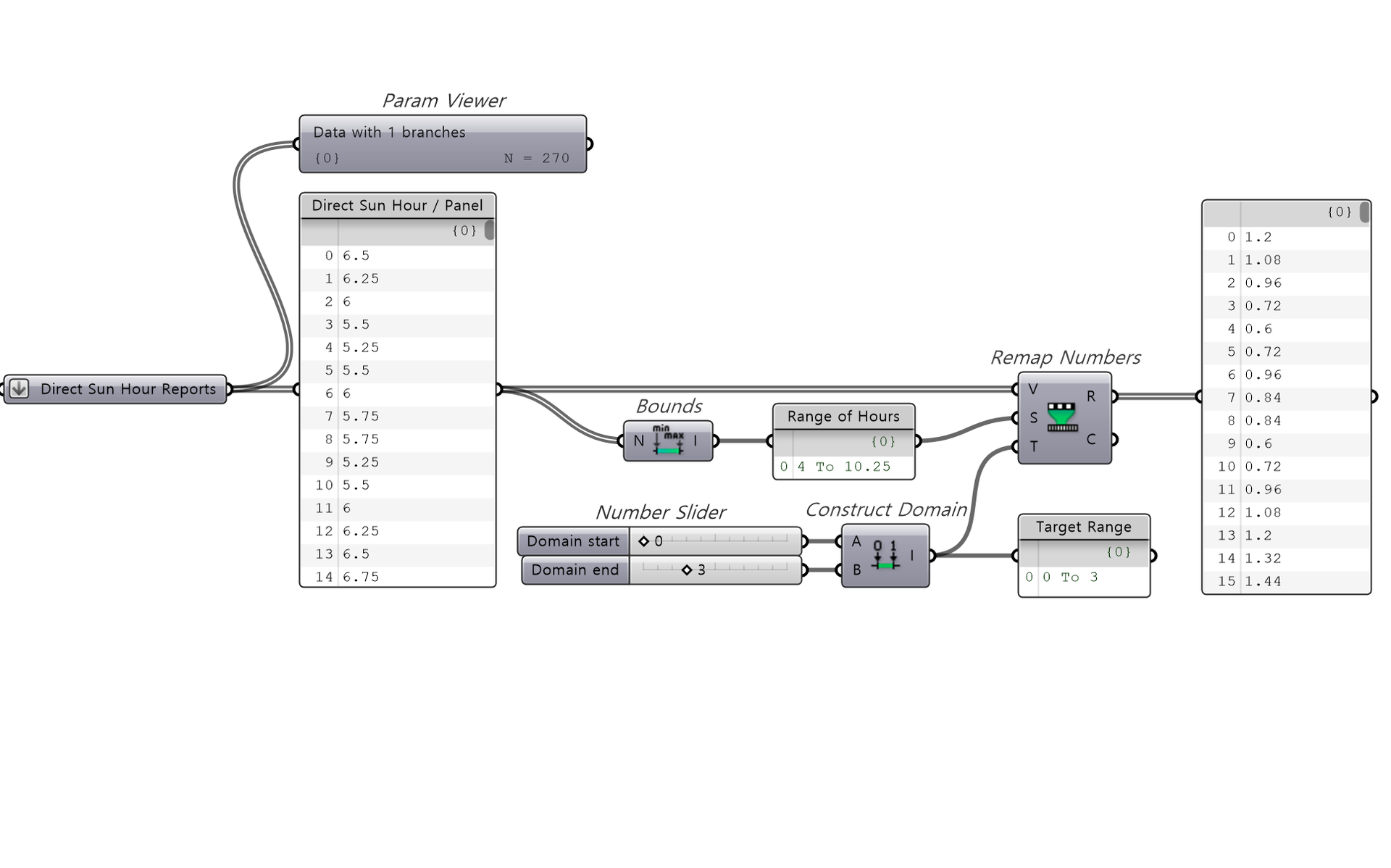Click the R output of Remap Numbers
The height and width of the screenshot is (868, 1391).
pyautogui.click(x=1091, y=396)
